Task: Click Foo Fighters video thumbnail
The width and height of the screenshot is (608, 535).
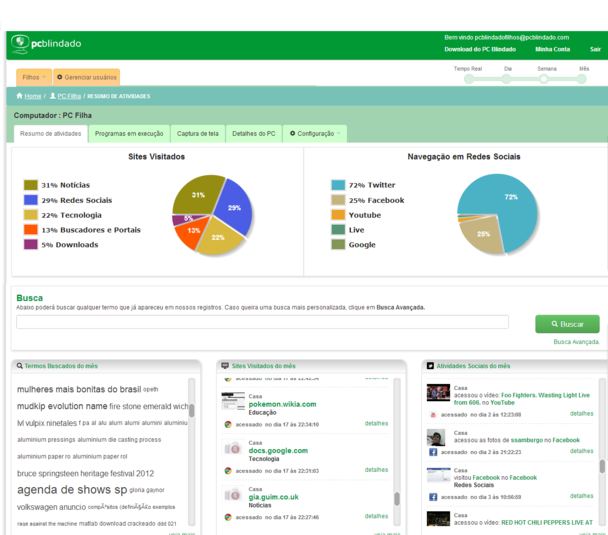Action: pos(438,393)
